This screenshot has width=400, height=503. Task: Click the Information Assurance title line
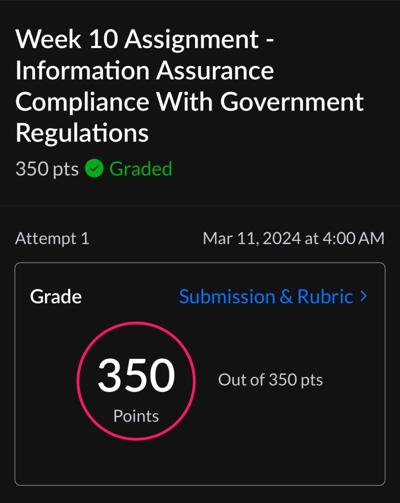145,71
